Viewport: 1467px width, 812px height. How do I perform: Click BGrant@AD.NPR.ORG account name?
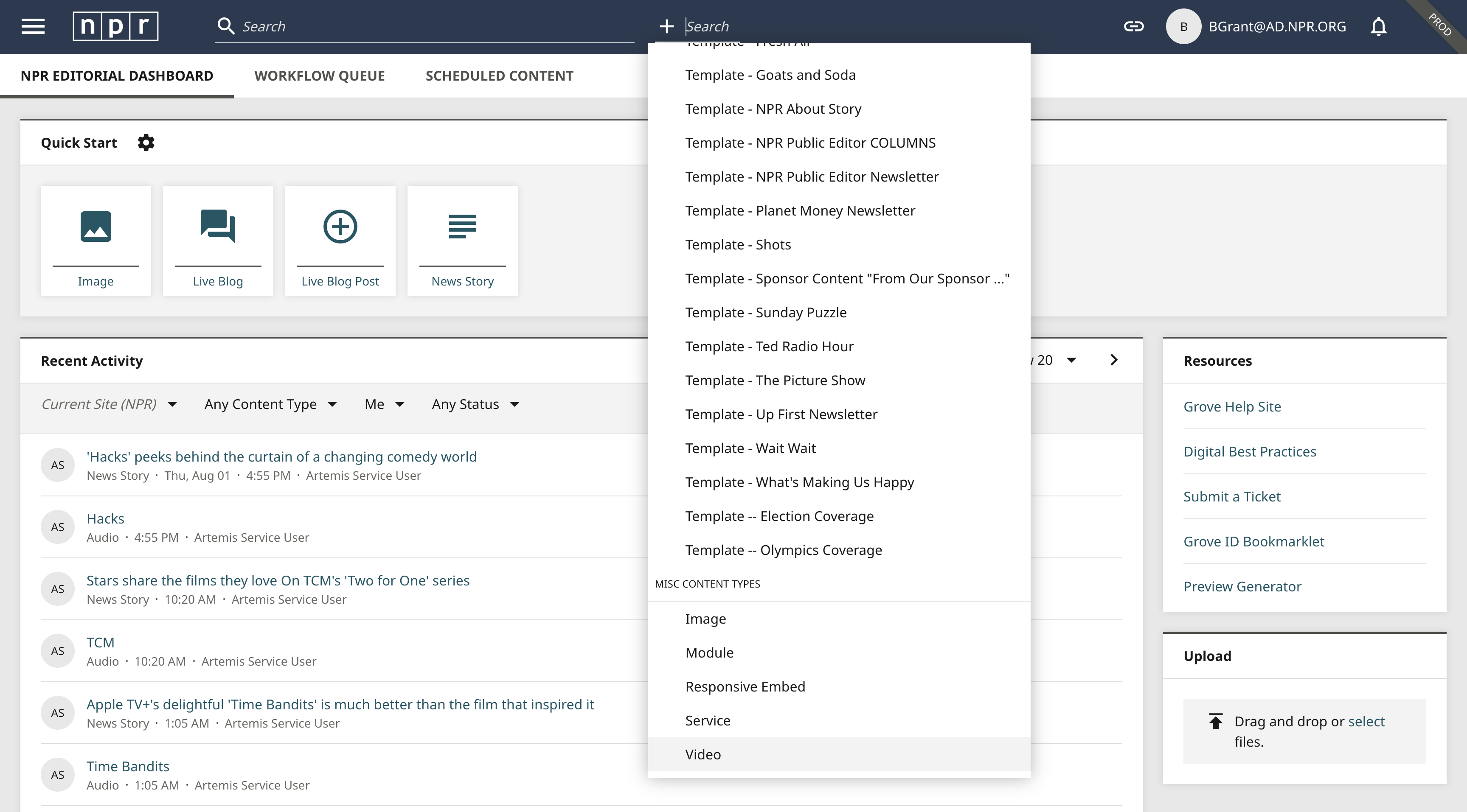pos(1277,26)
